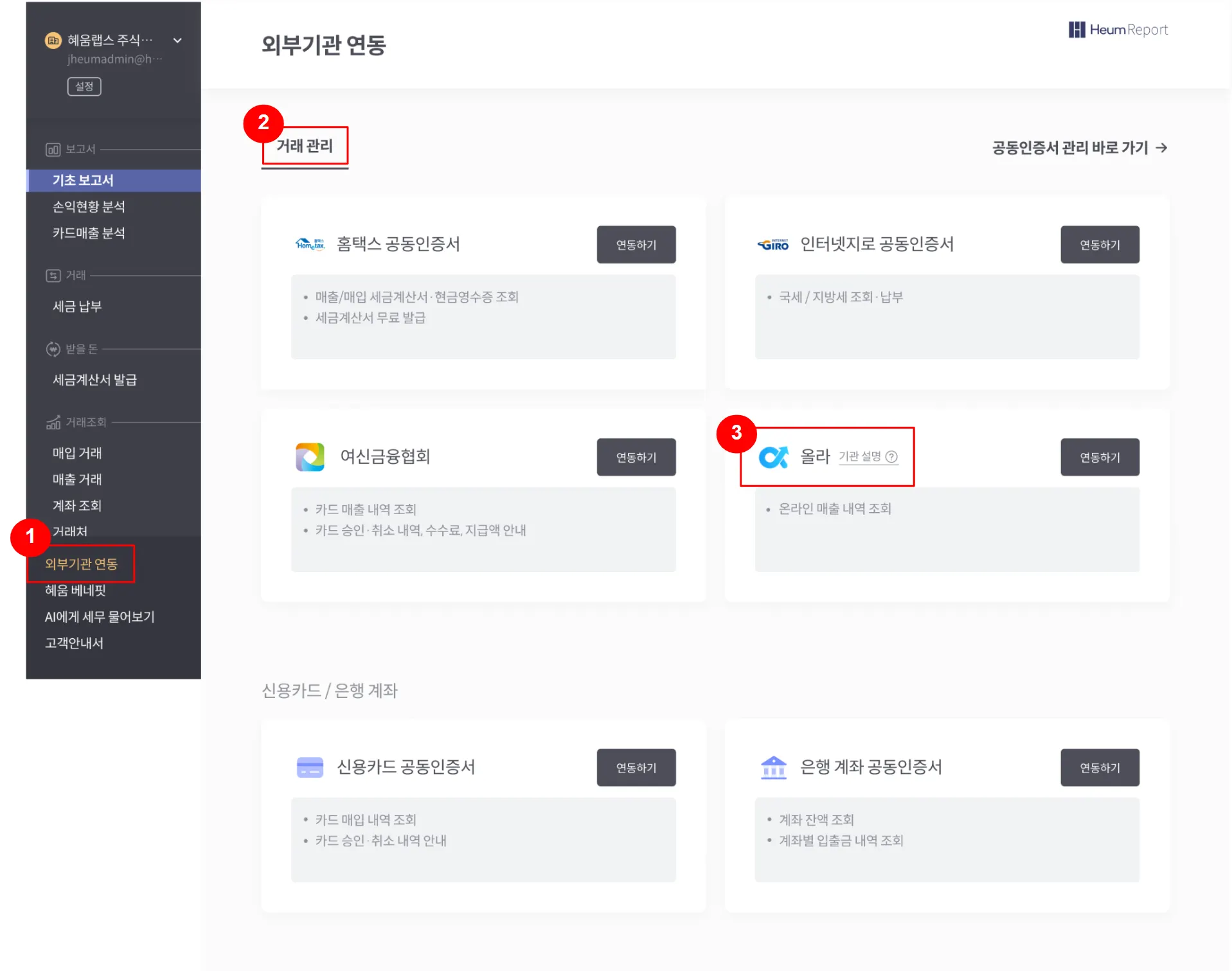
Task: Click the 보고서 section icon
Action: click(53, 149)
